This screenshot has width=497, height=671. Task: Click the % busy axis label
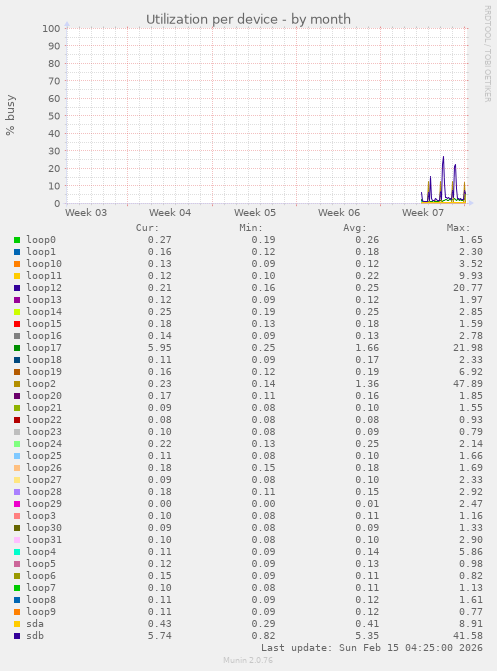coord(10,115)
